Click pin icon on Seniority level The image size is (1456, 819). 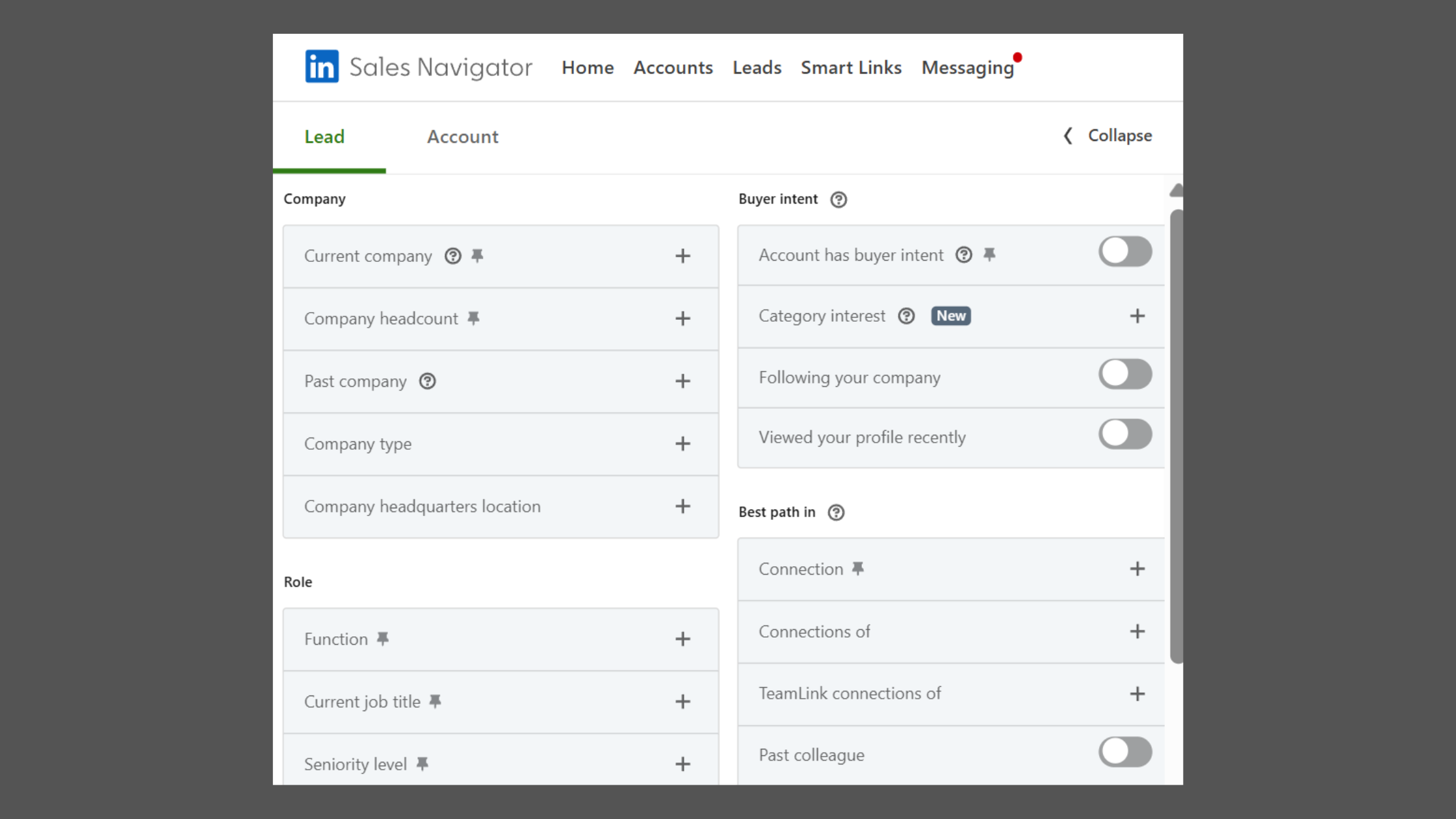(422, 764)
